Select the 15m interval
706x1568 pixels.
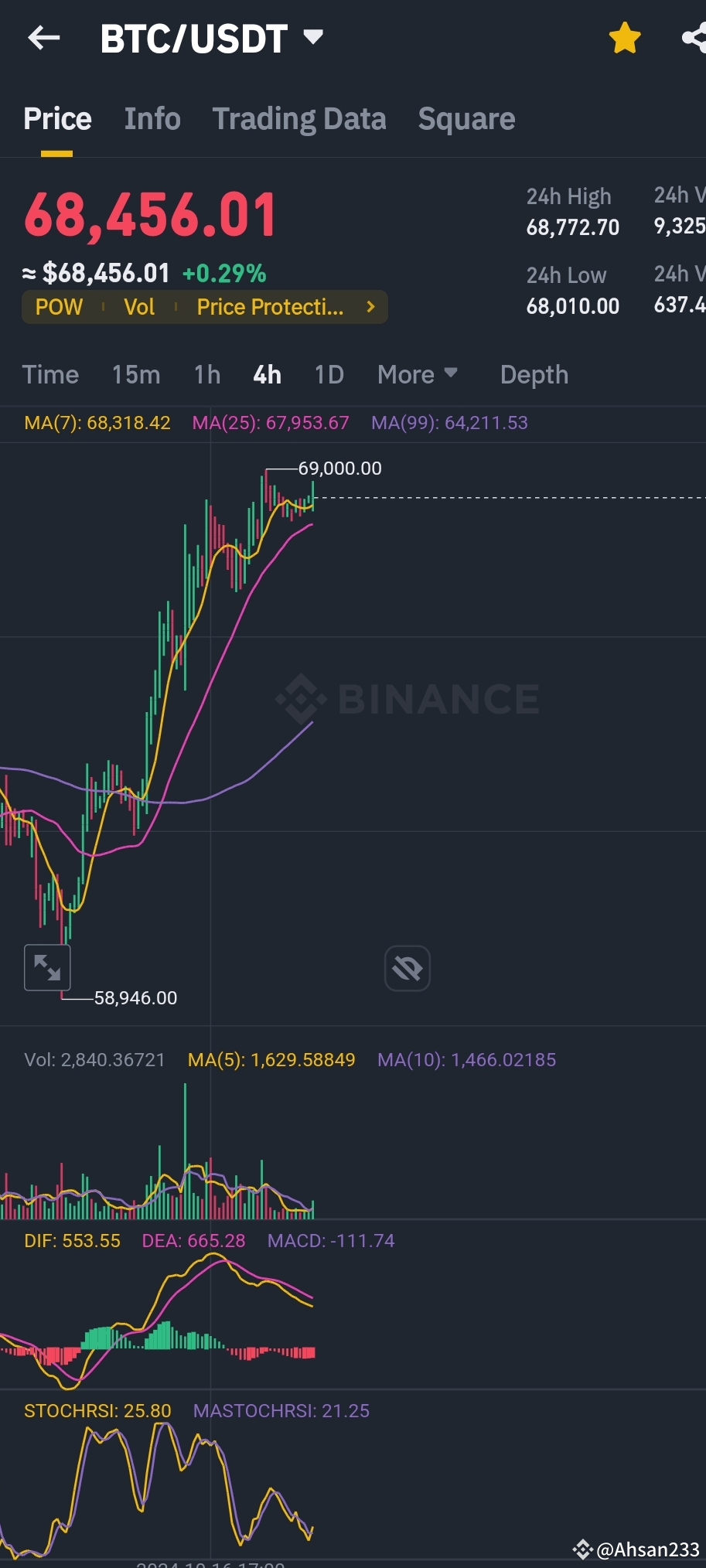136,375
